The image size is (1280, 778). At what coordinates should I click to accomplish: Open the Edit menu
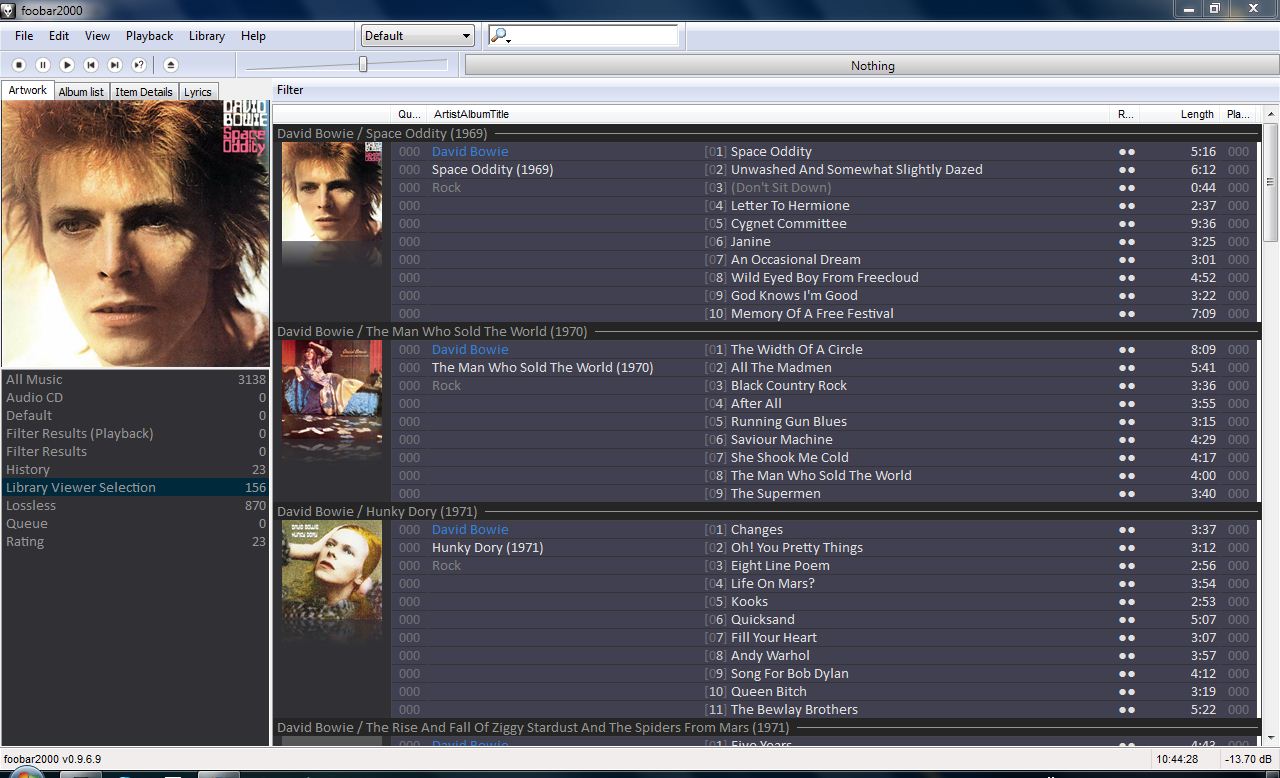point(59,36)
